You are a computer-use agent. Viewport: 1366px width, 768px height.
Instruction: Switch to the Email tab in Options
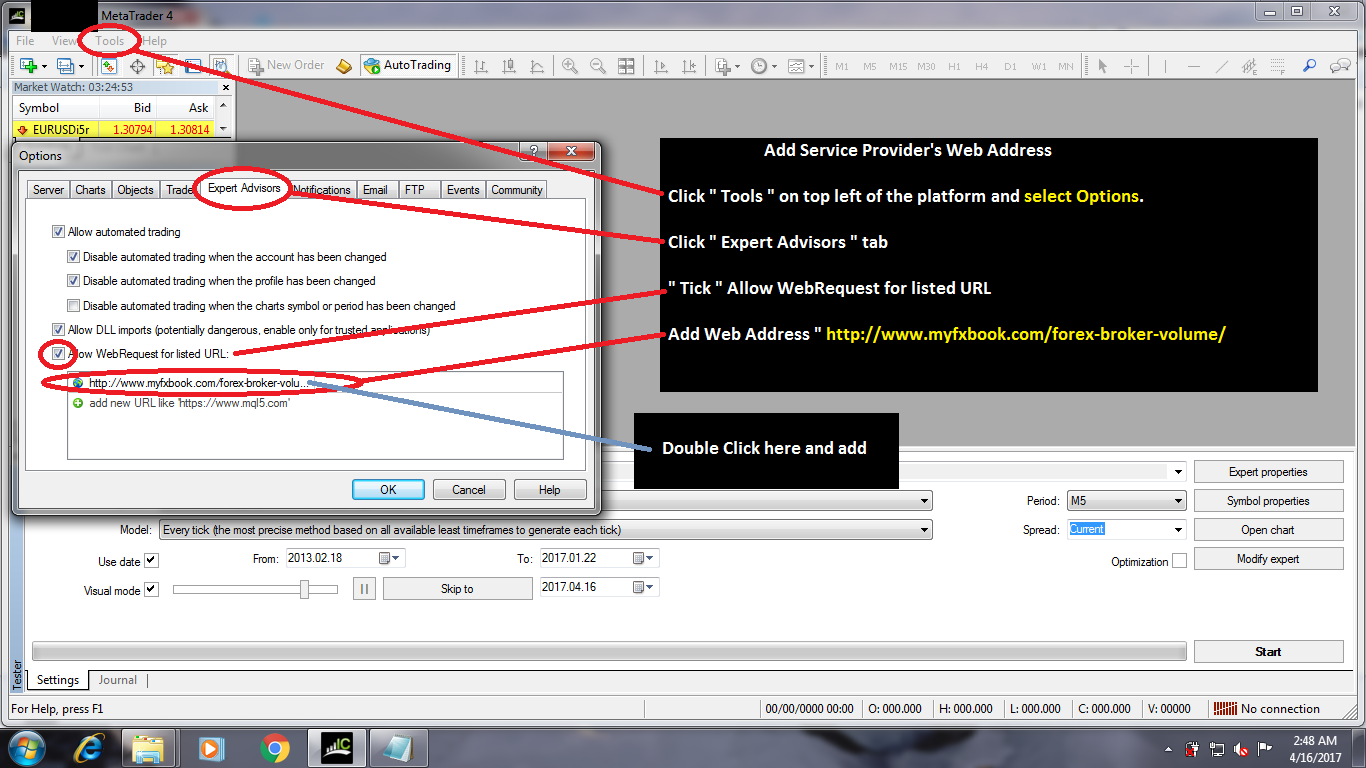(375, 190)
